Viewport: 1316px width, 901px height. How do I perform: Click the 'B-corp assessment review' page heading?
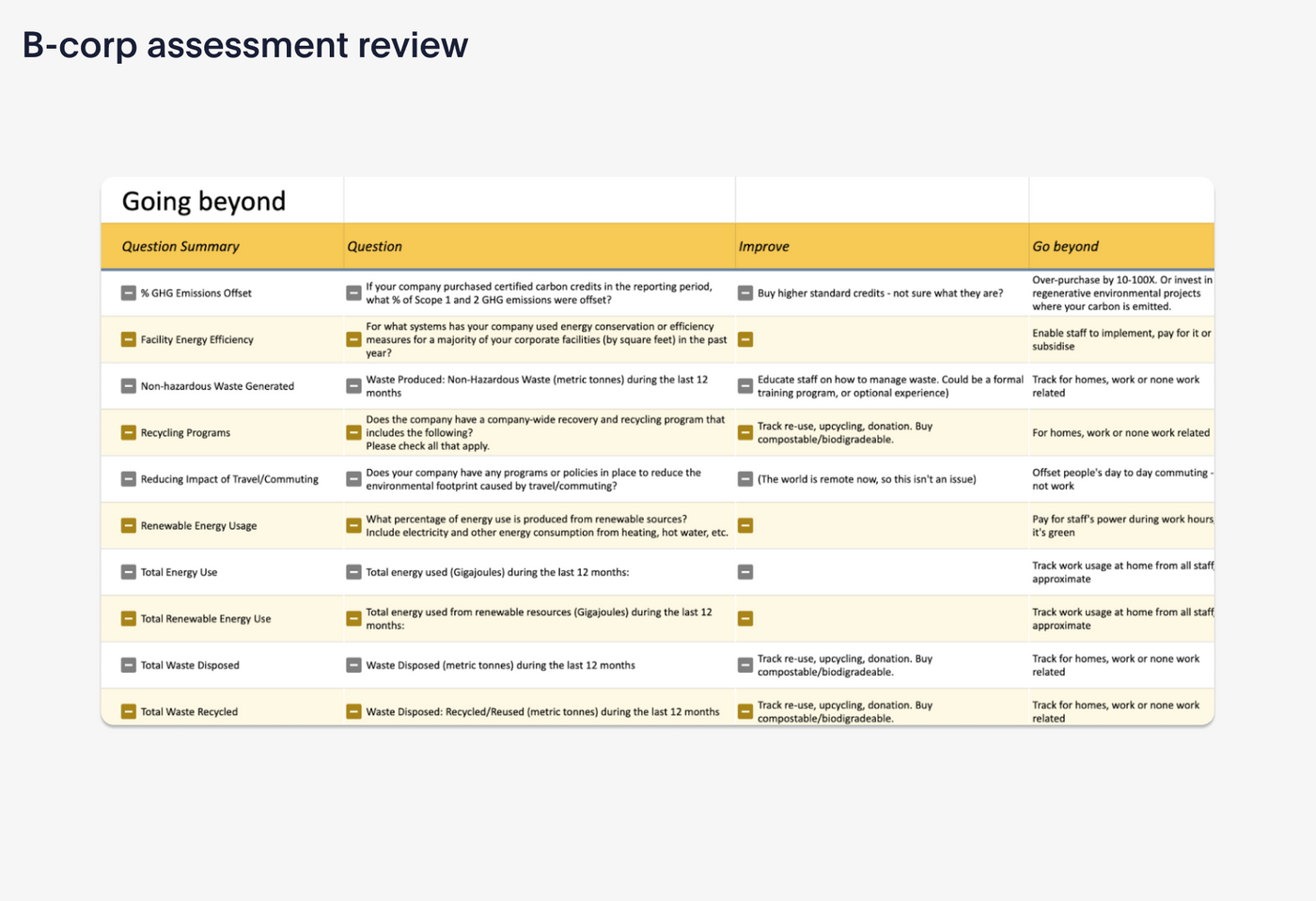click(245, 45)
